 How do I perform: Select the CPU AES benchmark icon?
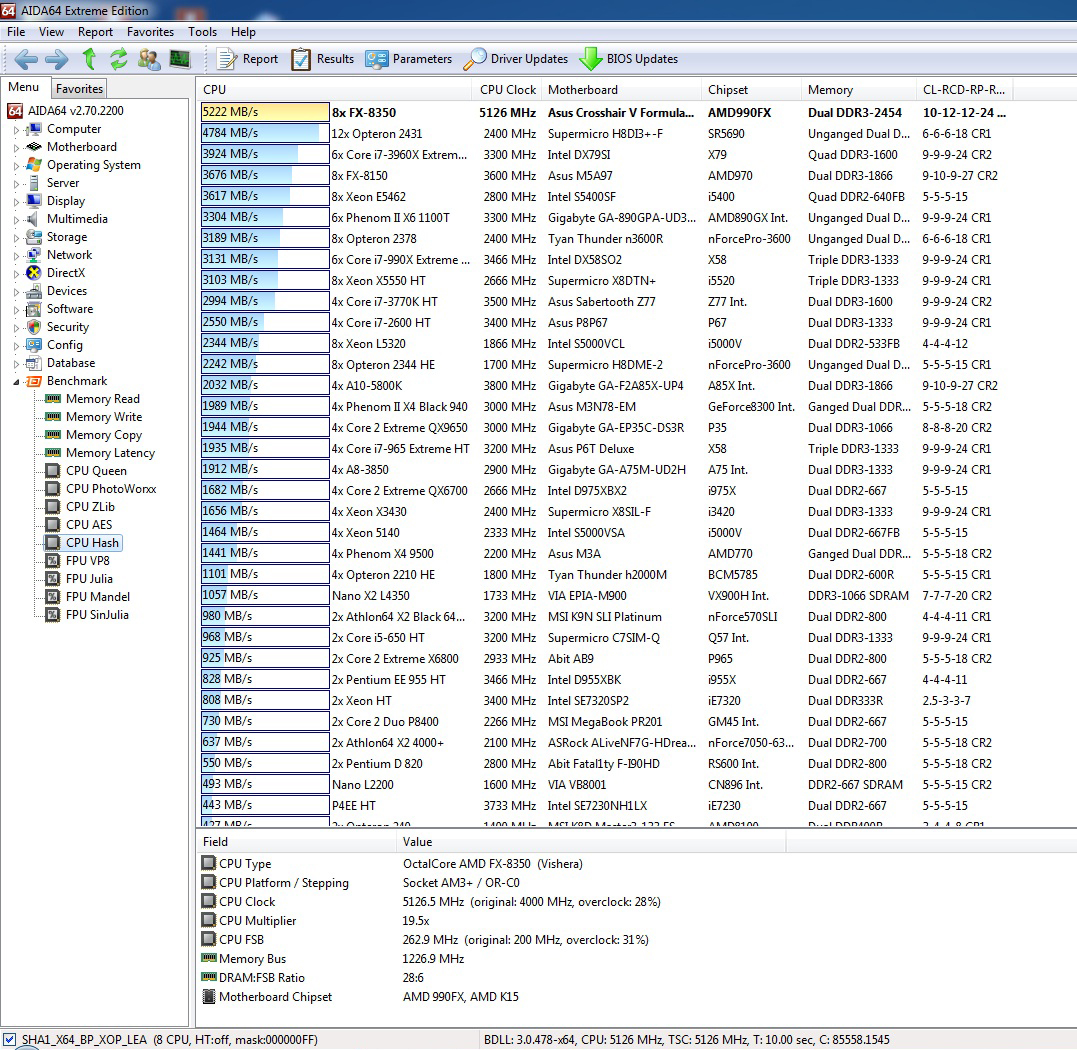pos(53,525)
